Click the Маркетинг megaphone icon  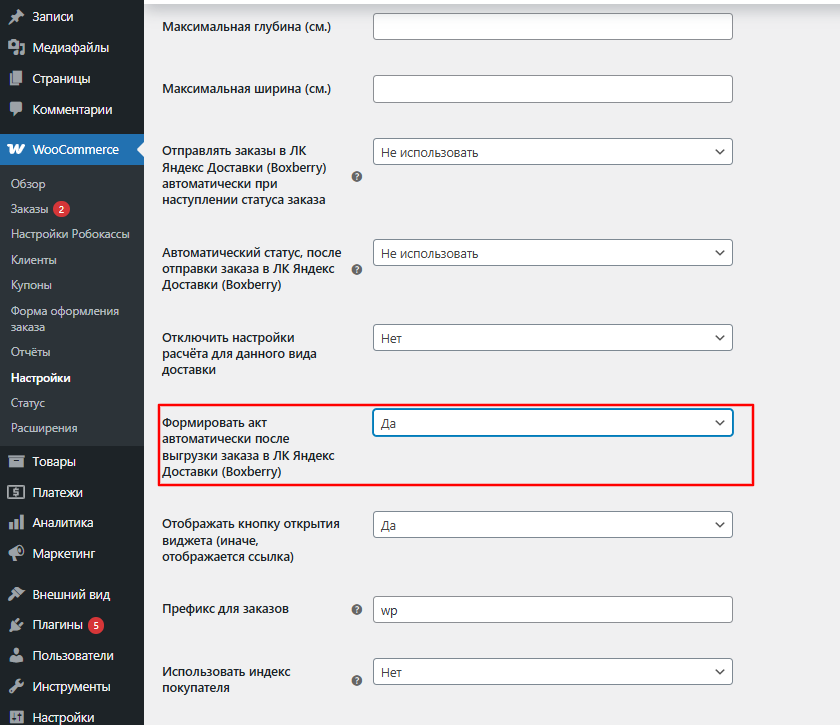point(16,553)
